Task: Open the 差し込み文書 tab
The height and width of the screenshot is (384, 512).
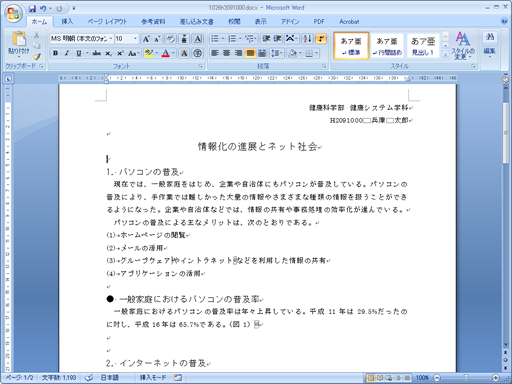Action: (x=197, y=22)
